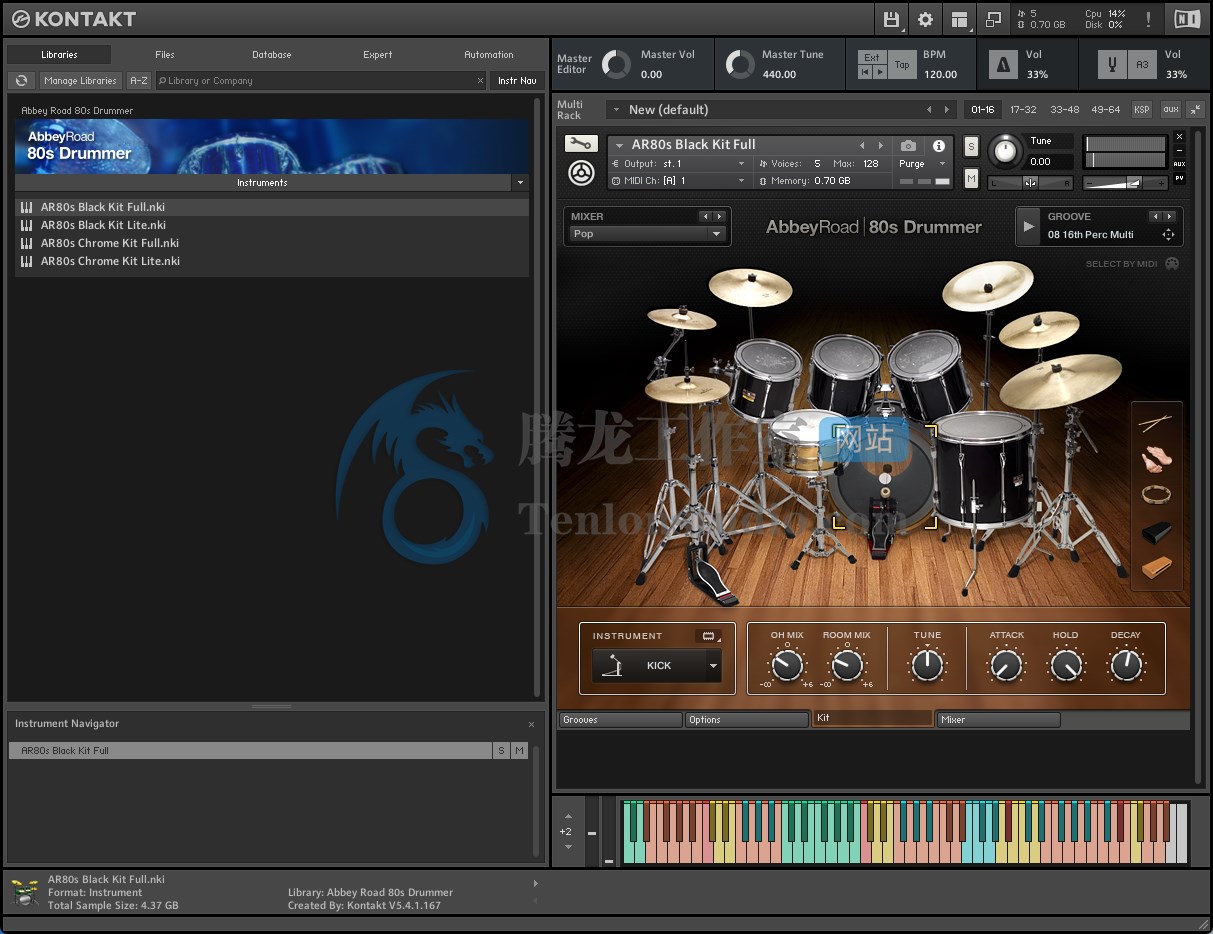
Task: Open the instrument name dropdown arrow
Action: (x=620, y=146)
